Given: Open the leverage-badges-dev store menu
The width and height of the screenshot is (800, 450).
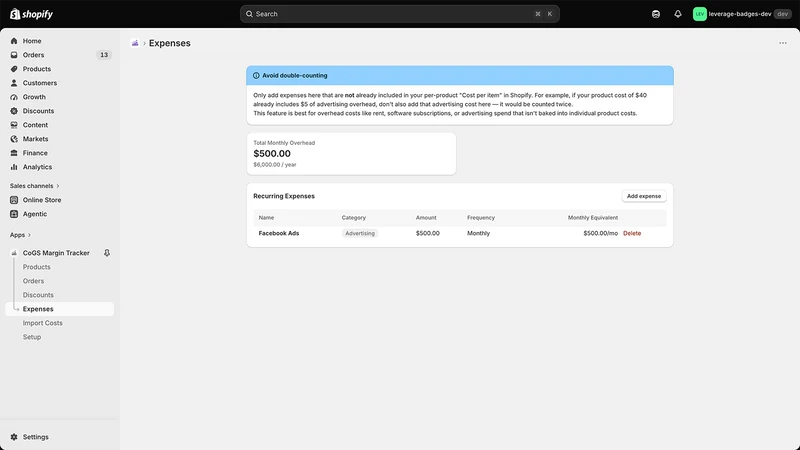Looking at the screenshot, I should tap(742, 14).
